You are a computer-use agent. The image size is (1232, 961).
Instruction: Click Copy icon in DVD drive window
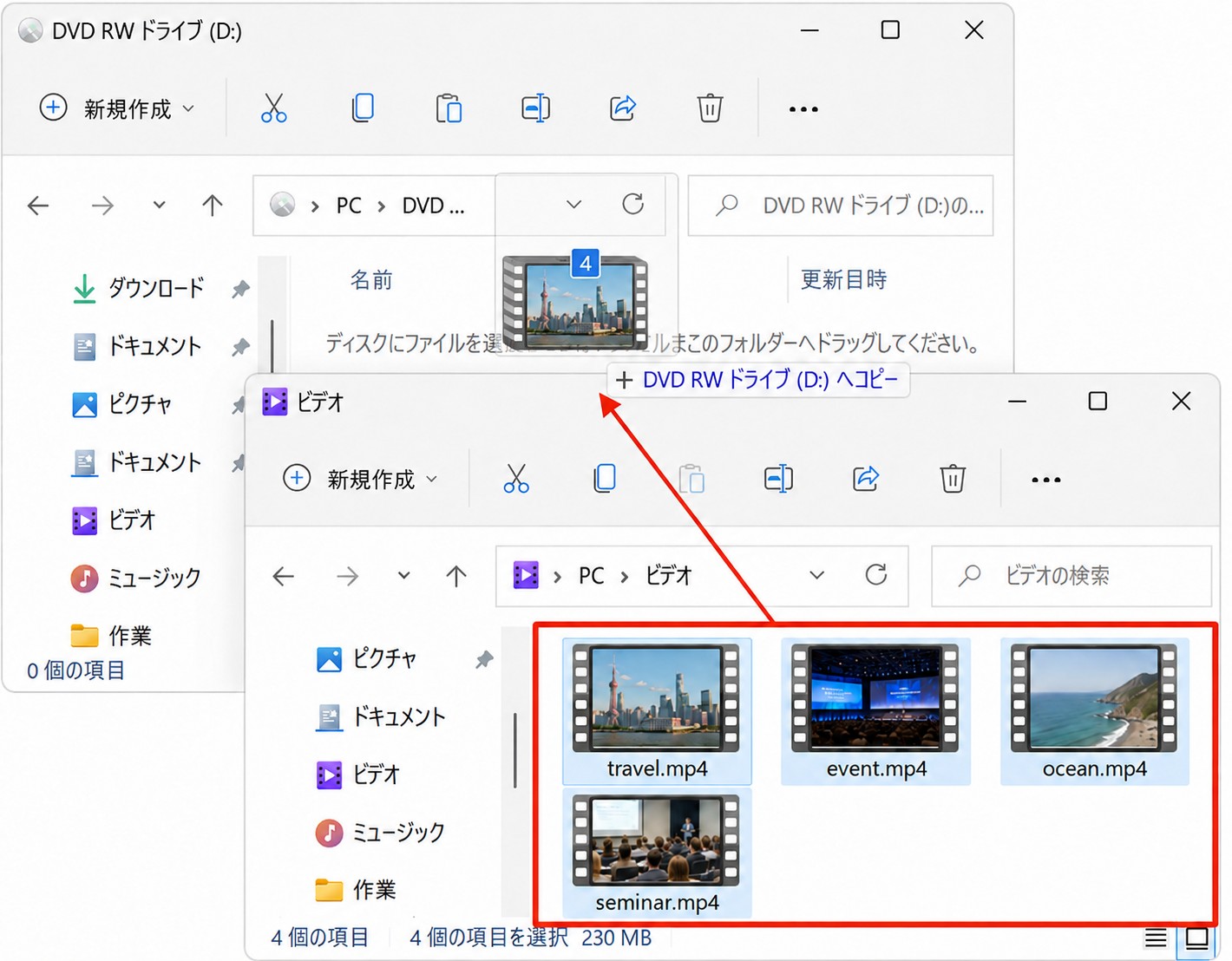click(x=363, y=108)
